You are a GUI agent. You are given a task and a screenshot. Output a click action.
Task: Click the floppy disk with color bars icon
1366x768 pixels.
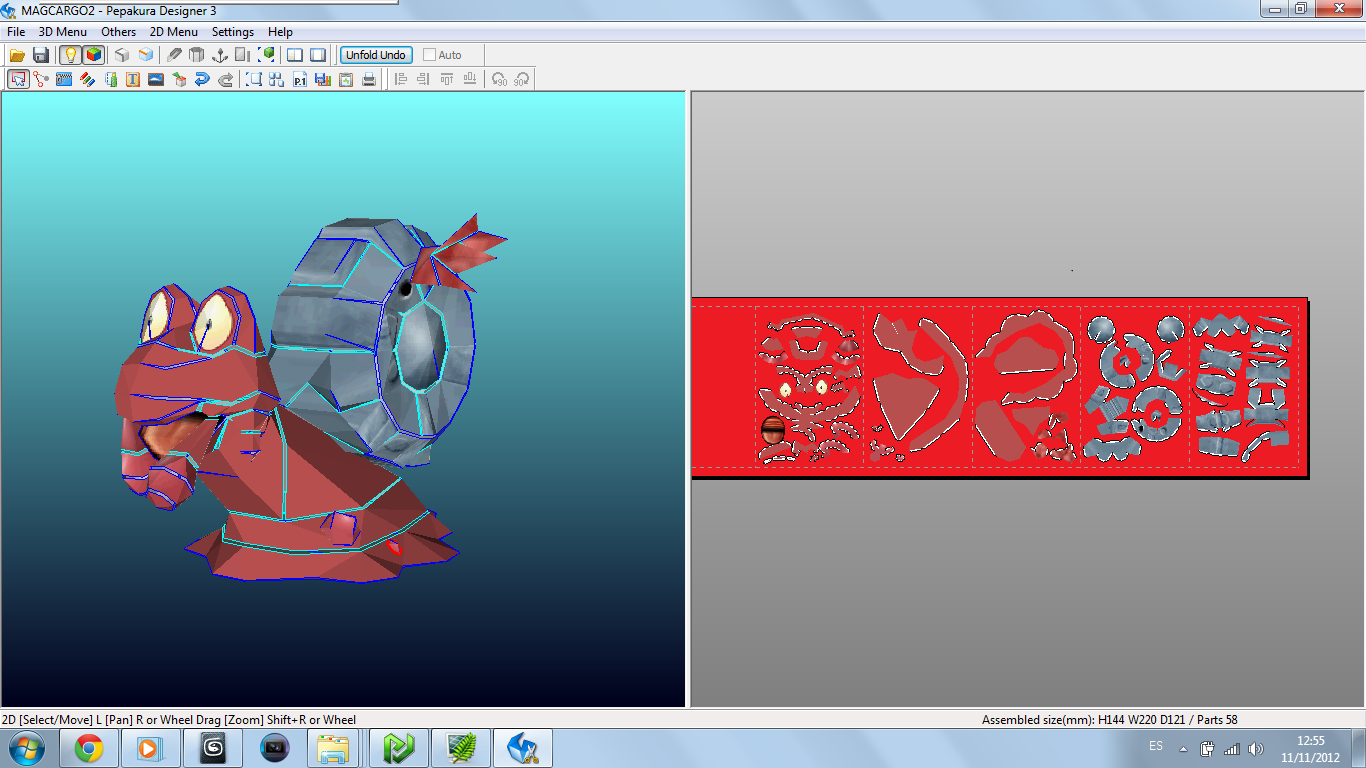[323, 79]
